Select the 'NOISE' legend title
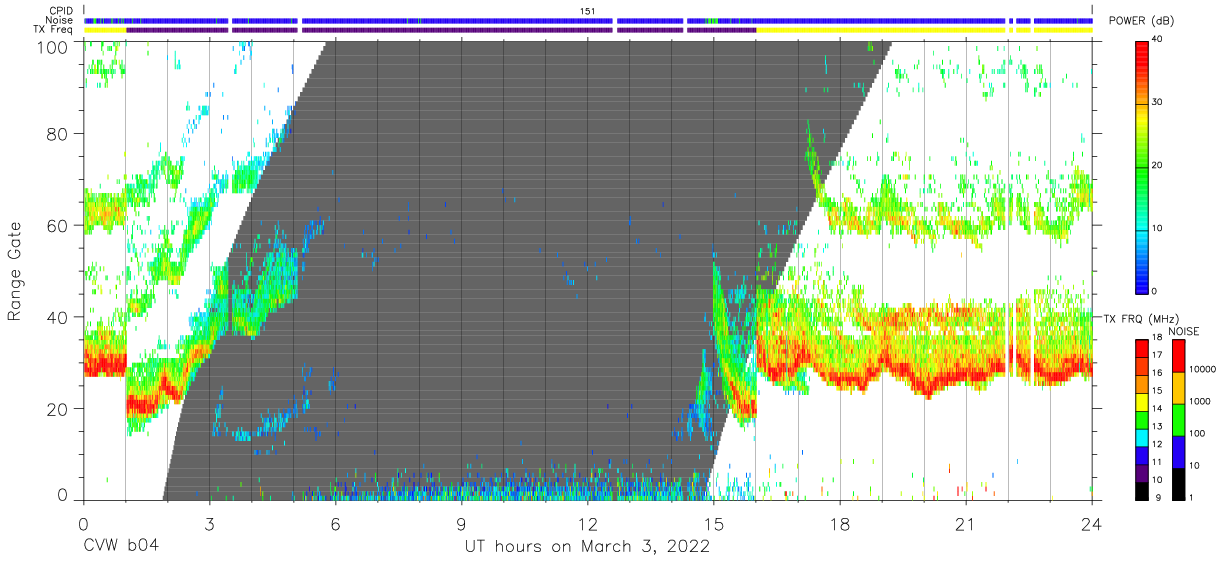Viewport: 1228px width, 567px height. (1184, 330)
